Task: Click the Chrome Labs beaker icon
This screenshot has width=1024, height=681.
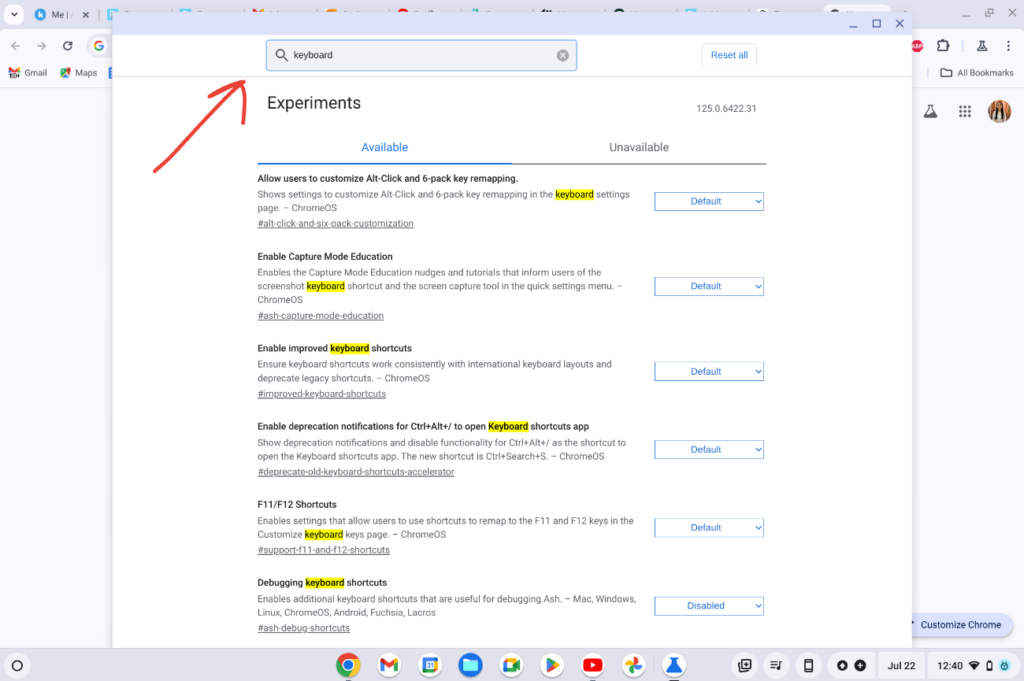Action: click(x=982, y=45)
